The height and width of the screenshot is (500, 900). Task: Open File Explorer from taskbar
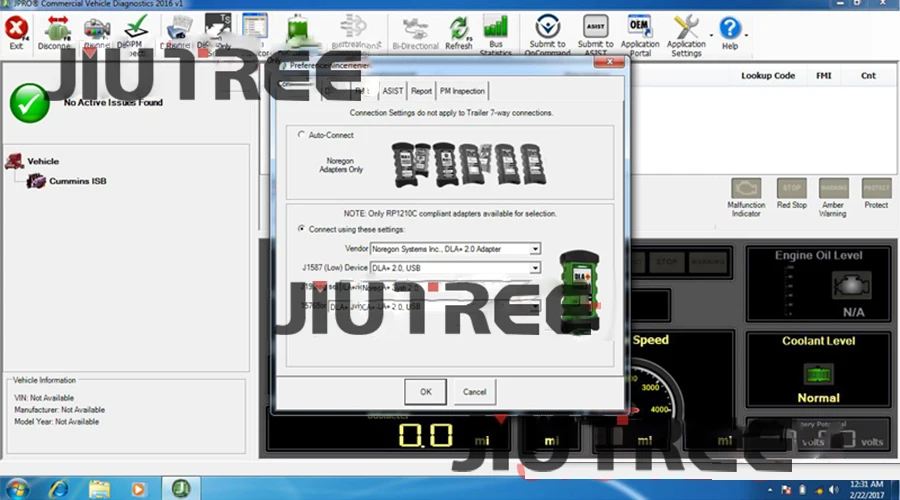point(99,489)
